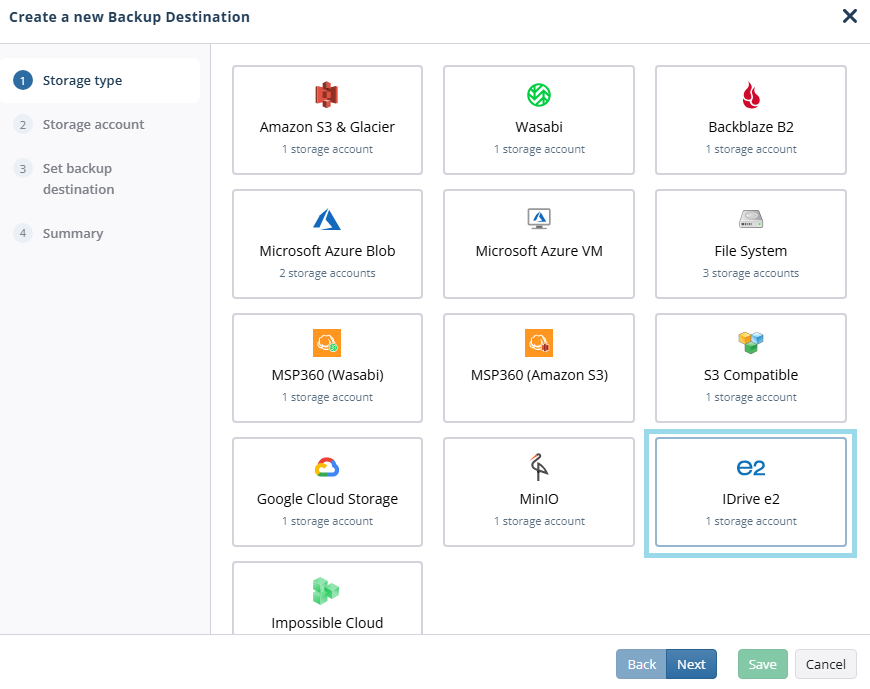Pick the Google Cloud Storage icon

click(327, 467)
